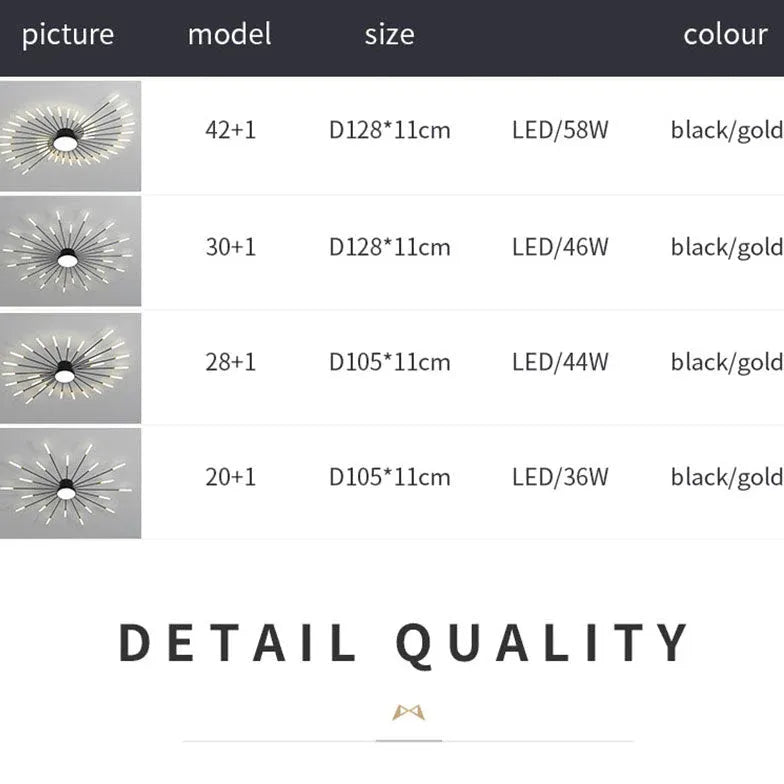The height and width of the screenshot is (784, 784).
Task: Select the 28+1 model label
Action: click(x=230, y=362)
